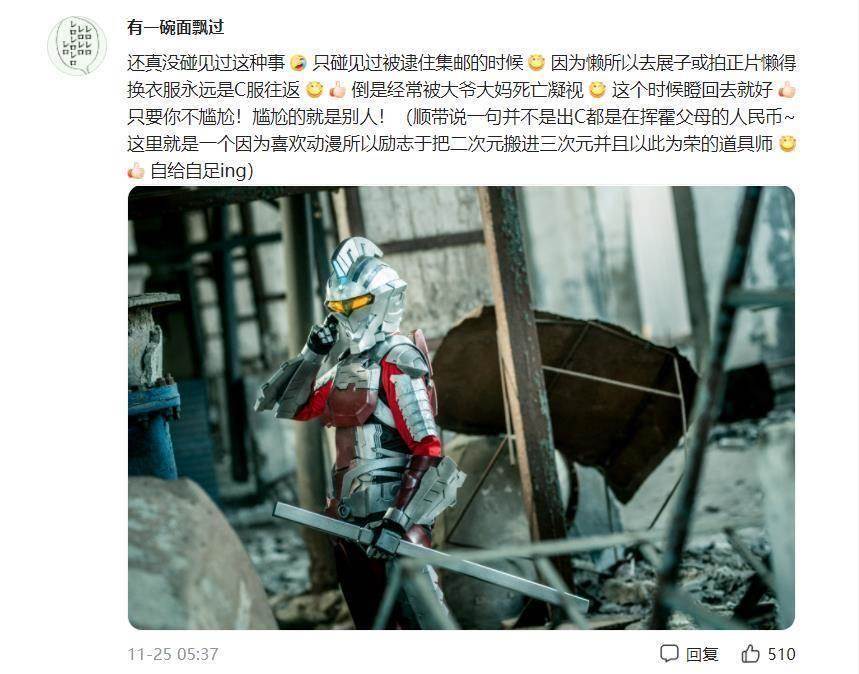Open the 有一碗面飘过 user profile name
Screen dimensions: 859x674
point(175,27)
